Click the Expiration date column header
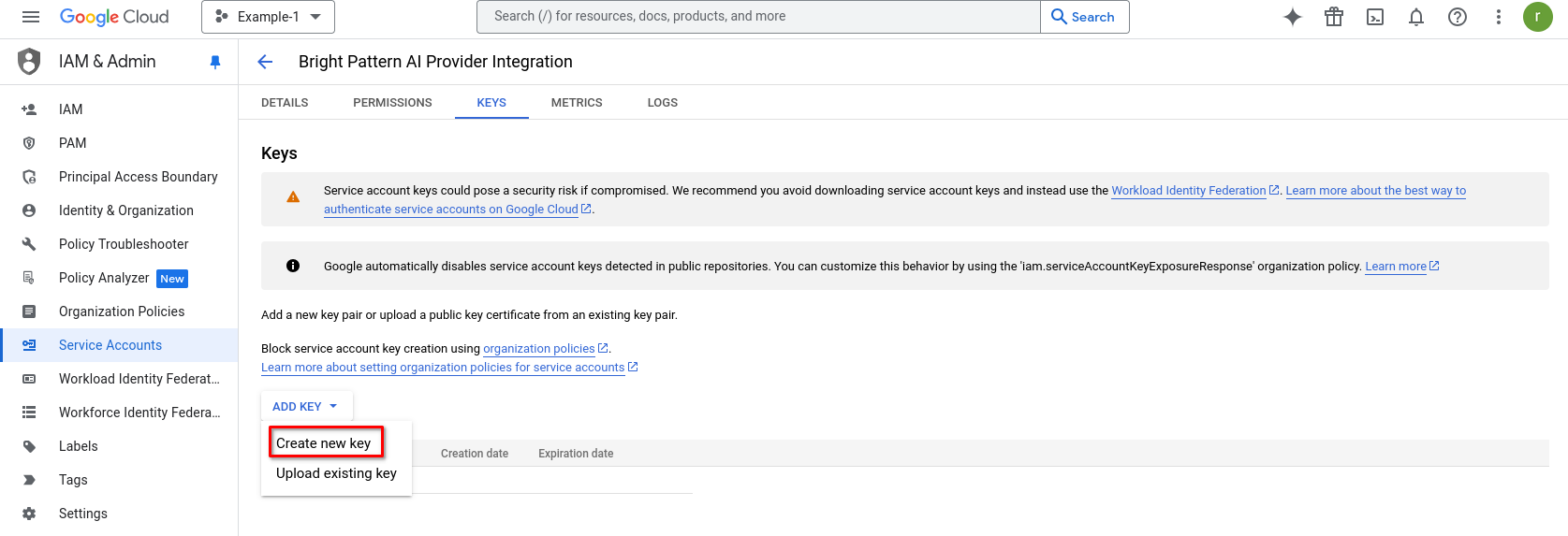The height and width of the screenshot is (536, 1568). click(576, 454)
